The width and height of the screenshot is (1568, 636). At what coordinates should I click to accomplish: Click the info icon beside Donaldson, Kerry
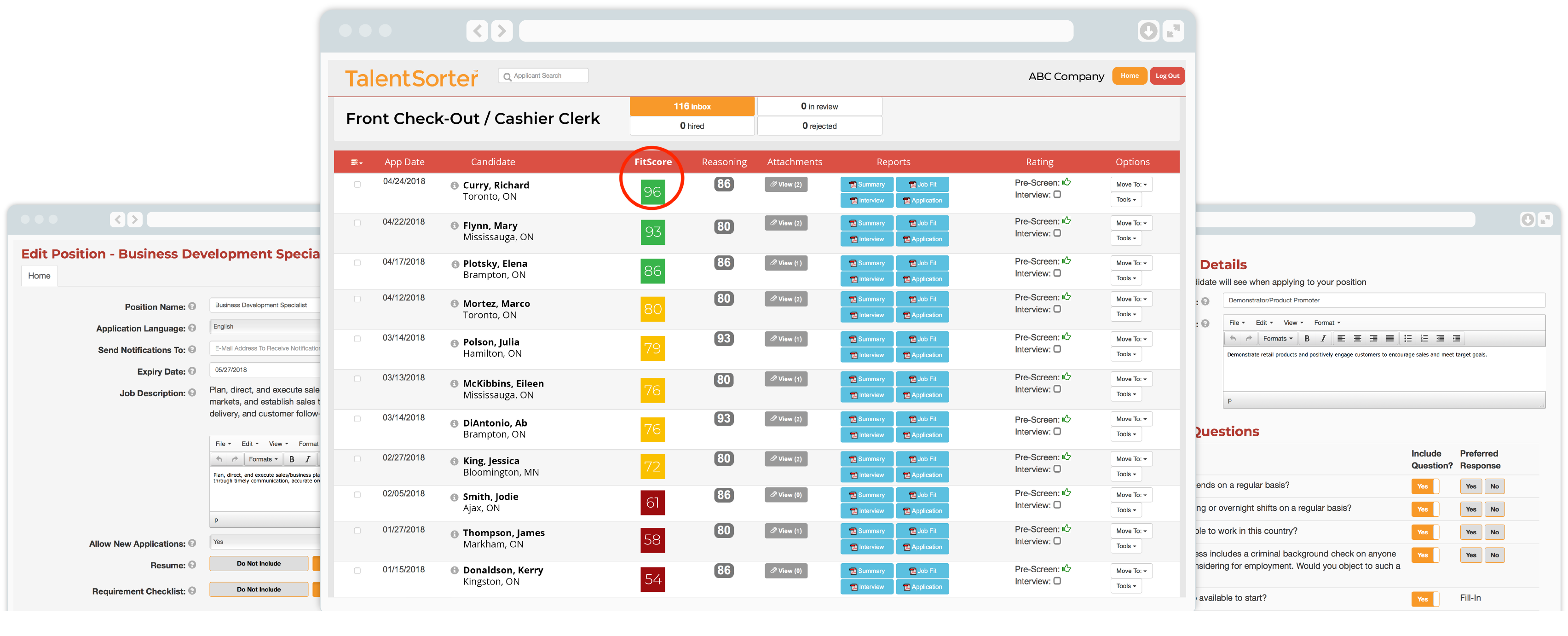[454, 570]
